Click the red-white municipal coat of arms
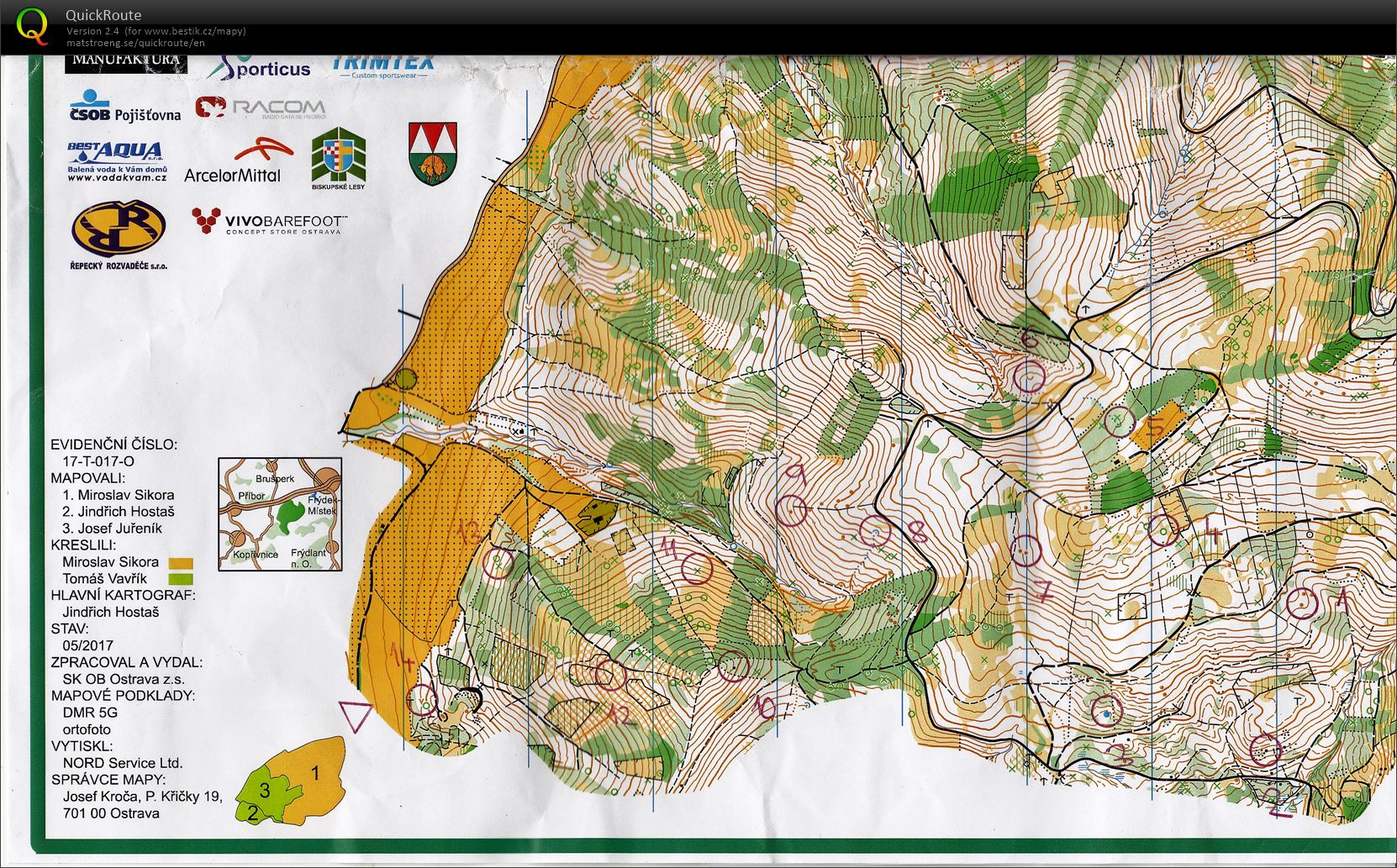Screen dimensions: 1397x868 pyautogui.click(x=432, y=154)
